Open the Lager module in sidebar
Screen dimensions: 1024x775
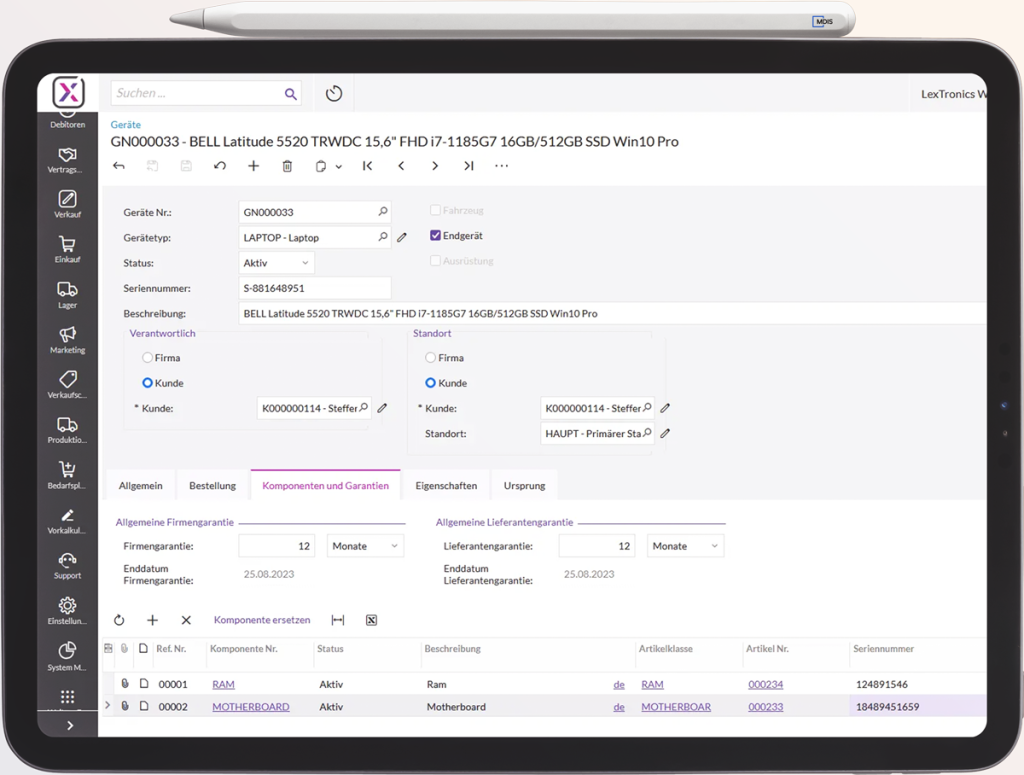pos(67,294)
